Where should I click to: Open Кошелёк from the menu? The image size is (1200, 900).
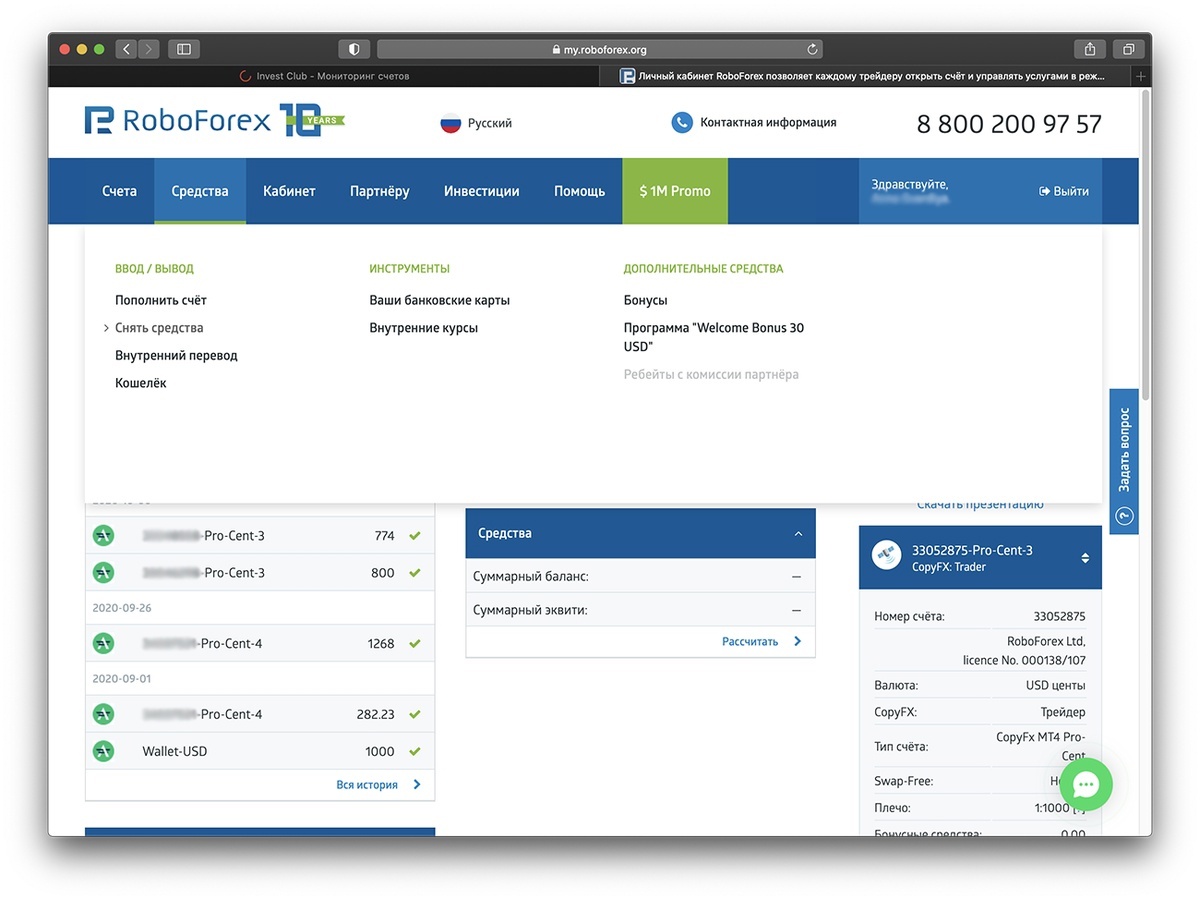point(141,383)
